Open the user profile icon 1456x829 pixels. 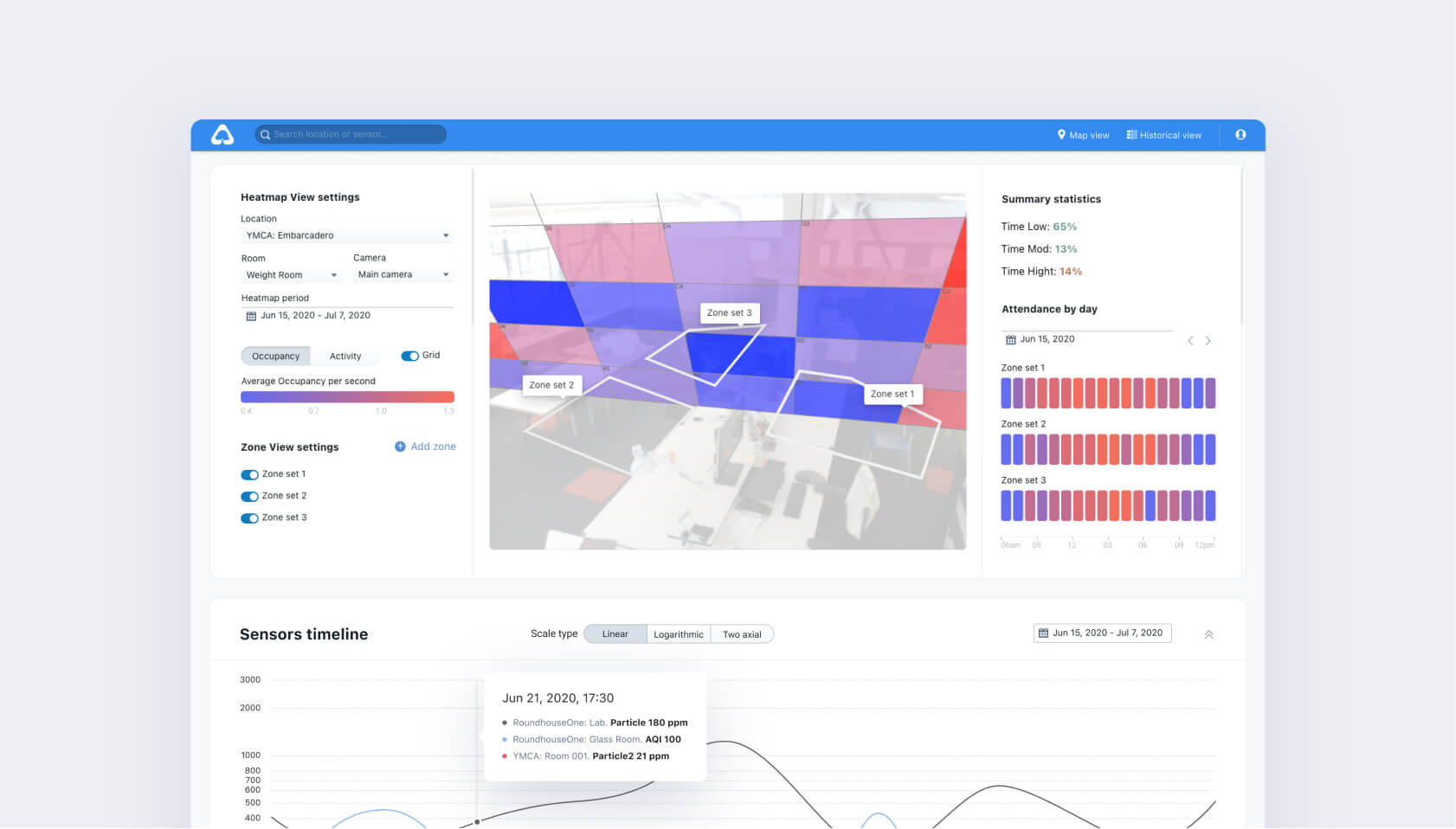pos(1240,134)
